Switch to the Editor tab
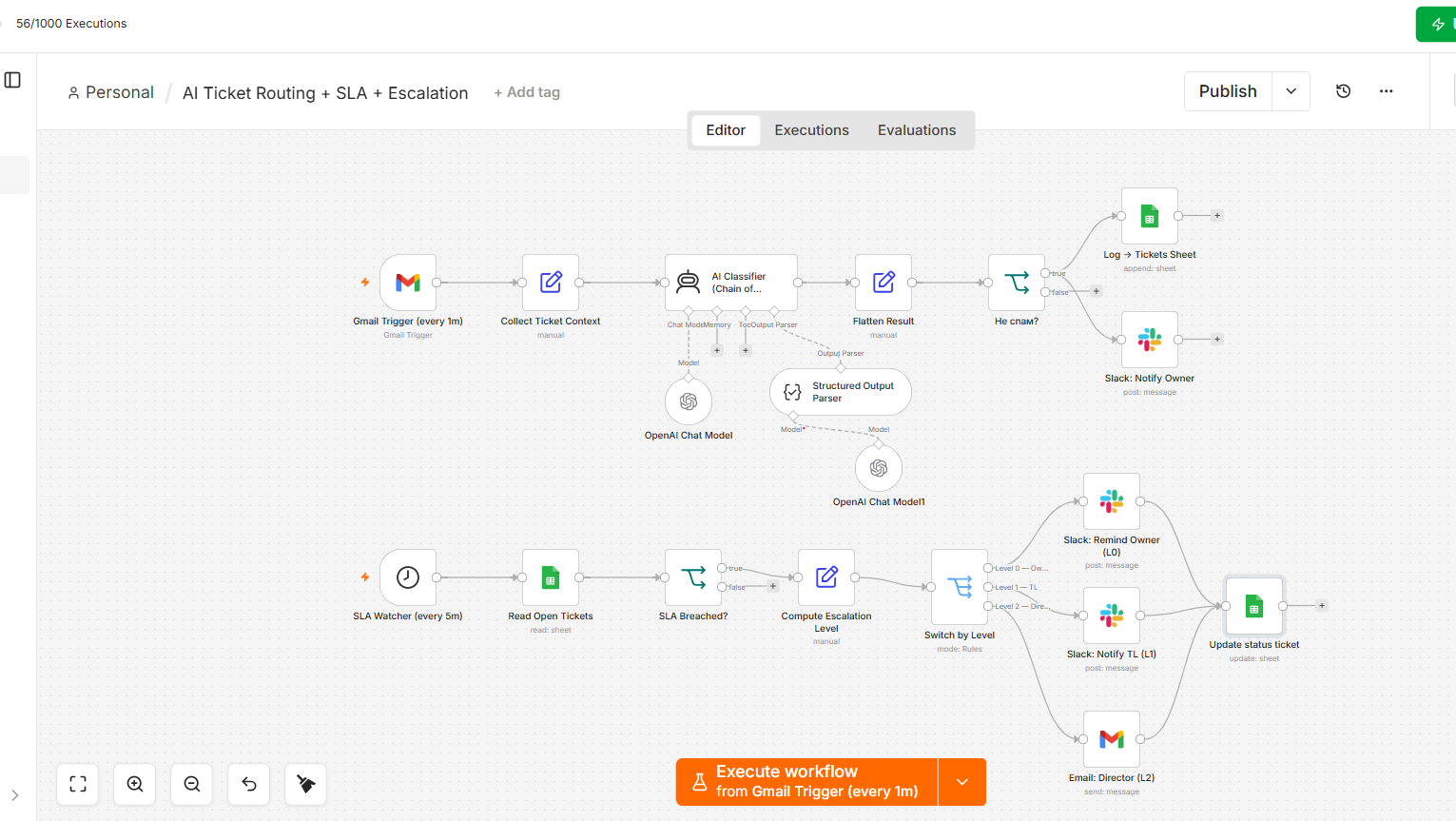1456x821 pixels. 726,130
